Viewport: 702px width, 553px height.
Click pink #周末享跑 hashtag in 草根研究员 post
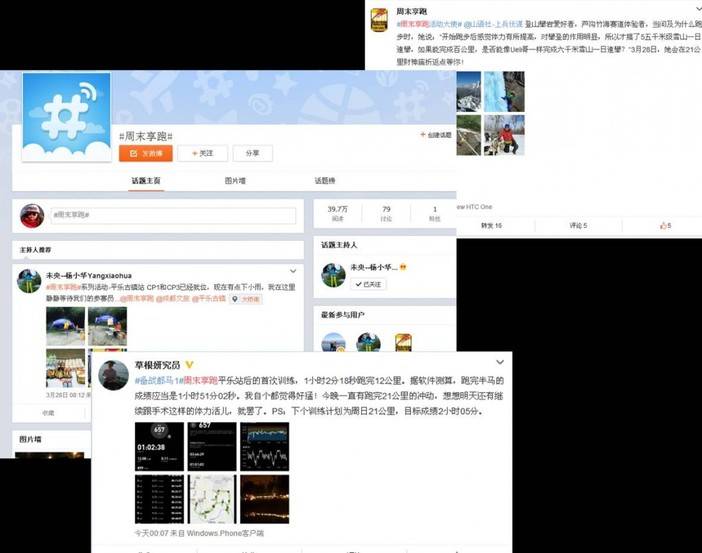(199, 381)
